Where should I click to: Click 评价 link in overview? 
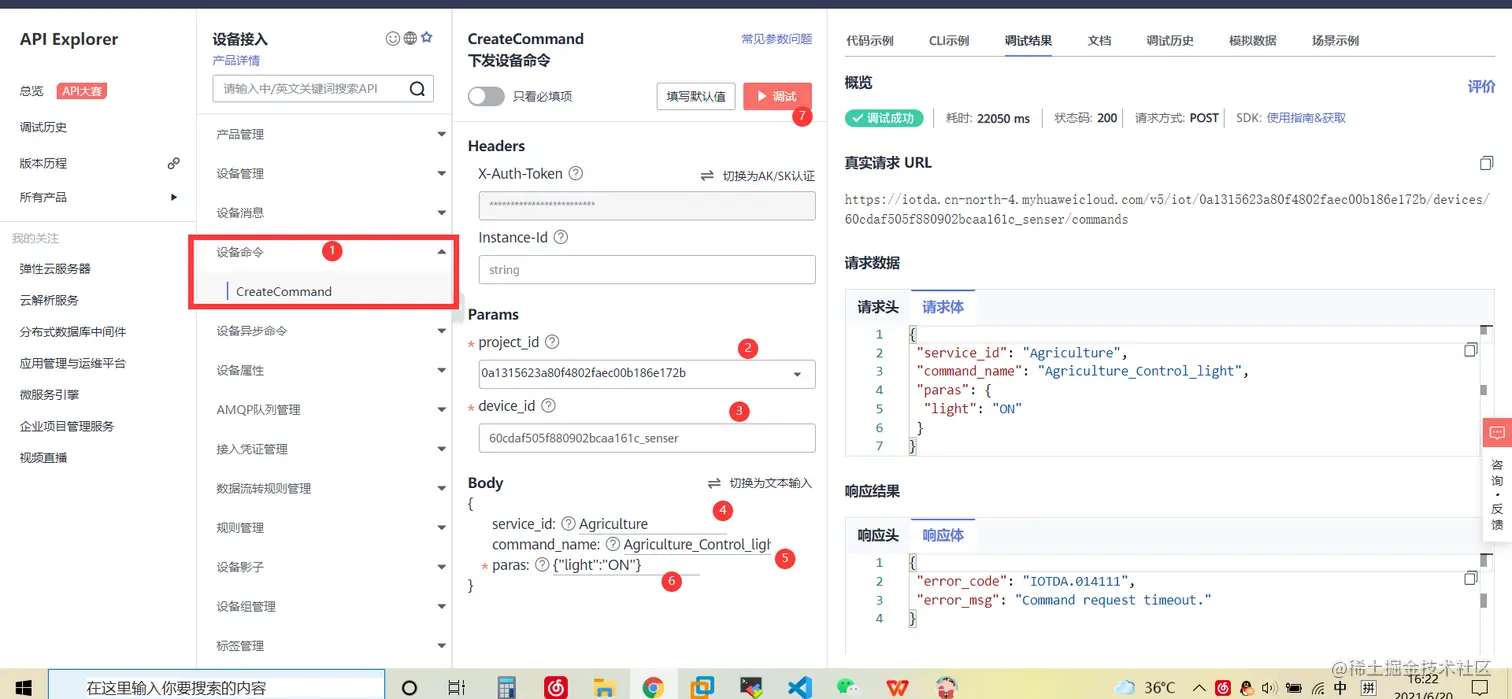coord(1481,87)
